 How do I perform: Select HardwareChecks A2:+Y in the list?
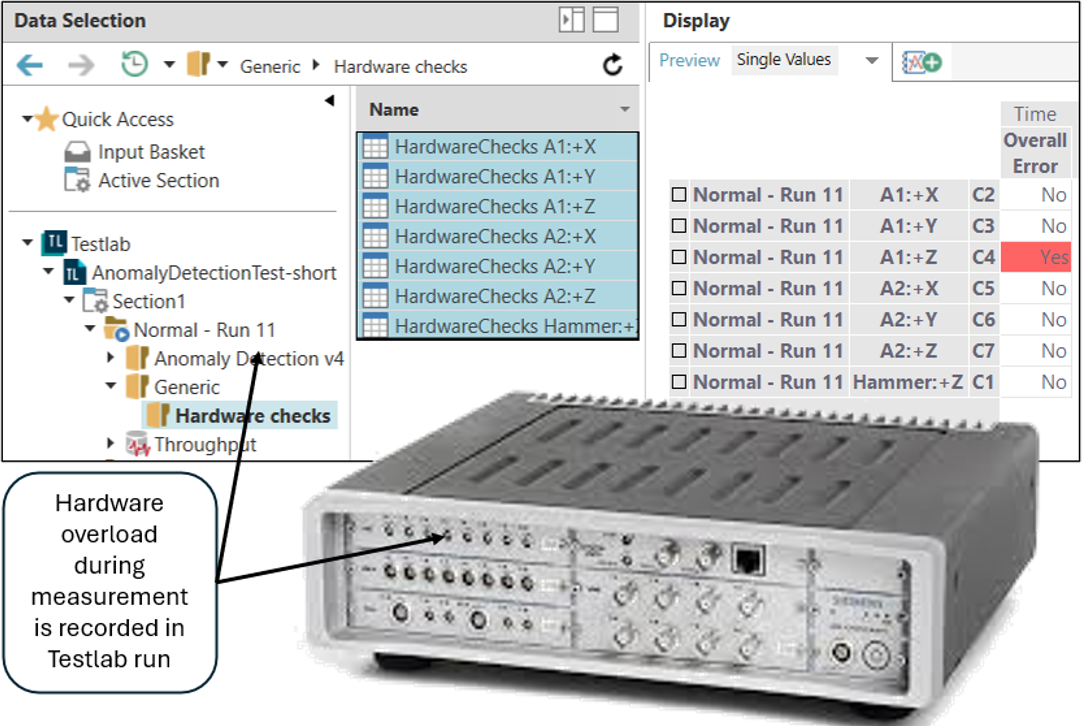click(495, 266)
